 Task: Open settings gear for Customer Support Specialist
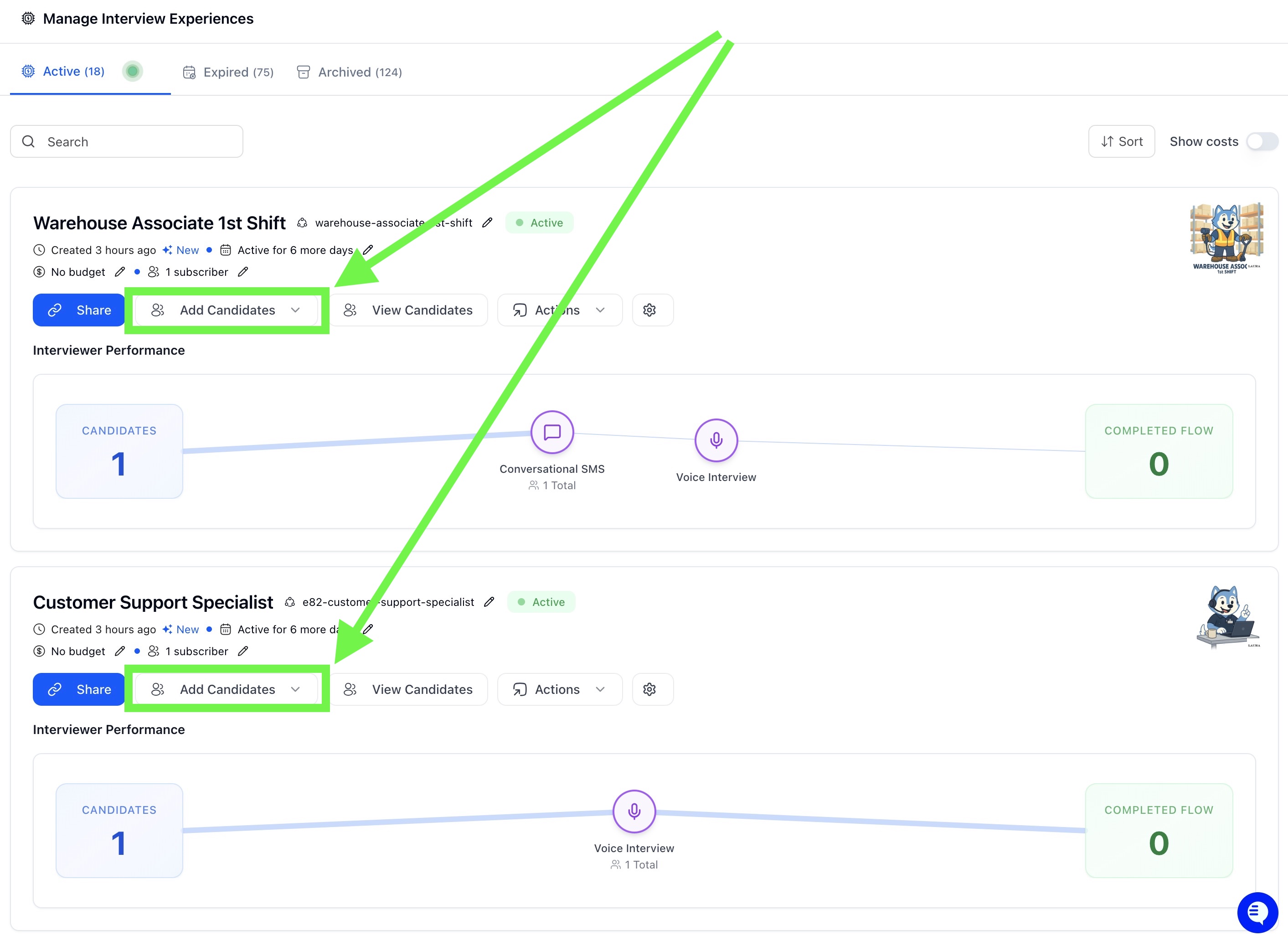tap(649, 689)
